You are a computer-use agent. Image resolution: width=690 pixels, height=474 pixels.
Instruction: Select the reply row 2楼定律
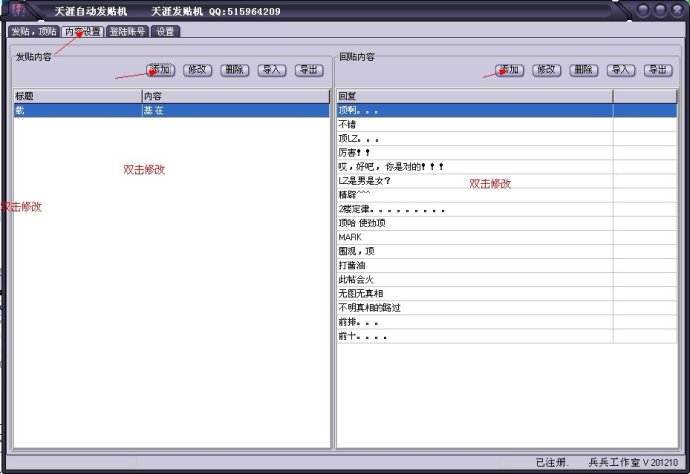(507, 209)
